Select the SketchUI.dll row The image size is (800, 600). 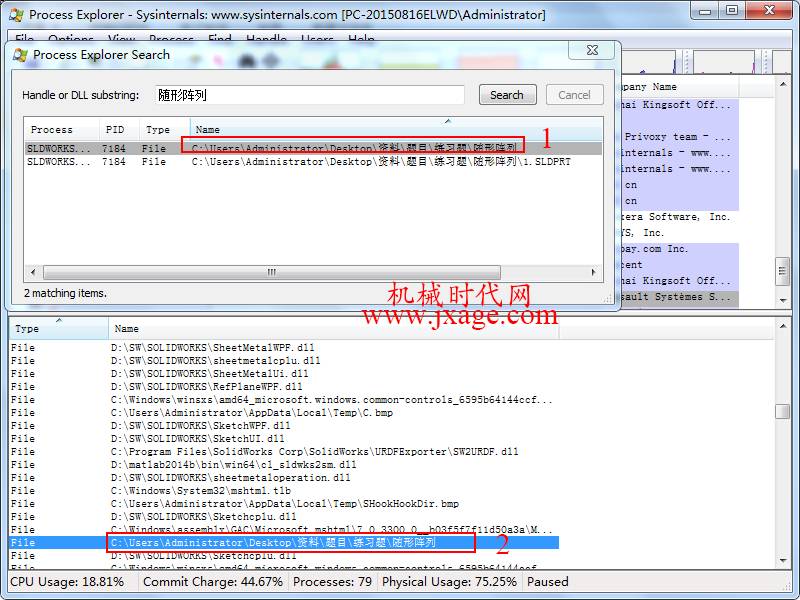tap(284, 438)
